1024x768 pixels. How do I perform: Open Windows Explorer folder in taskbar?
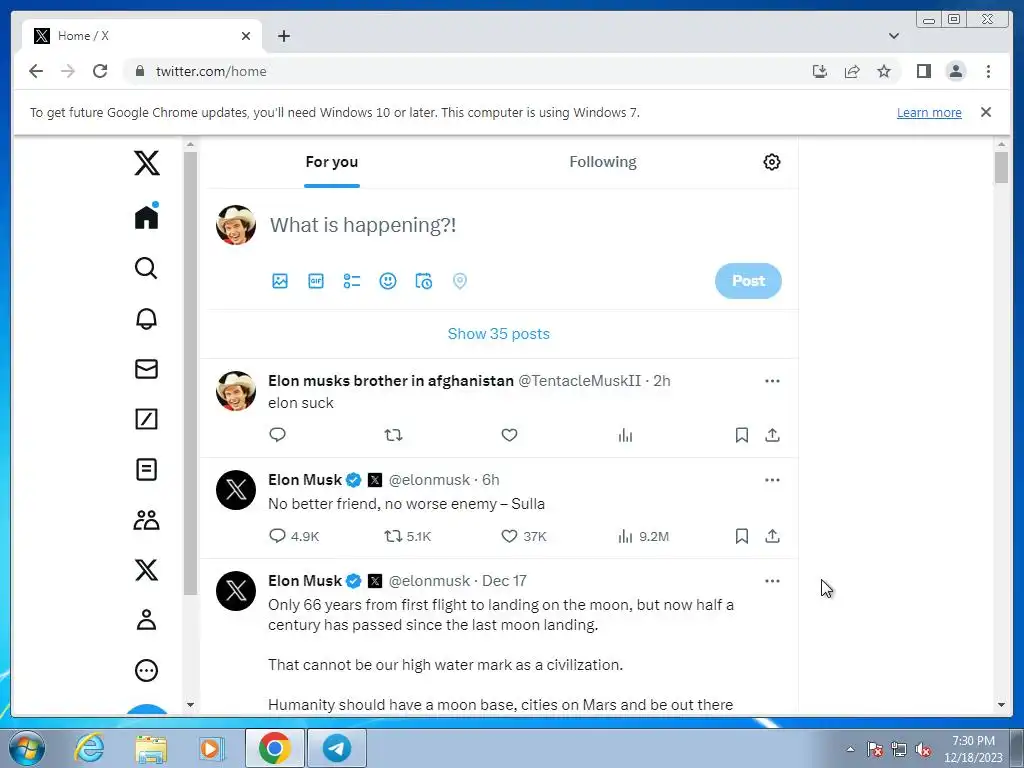[x=151, y=749]
